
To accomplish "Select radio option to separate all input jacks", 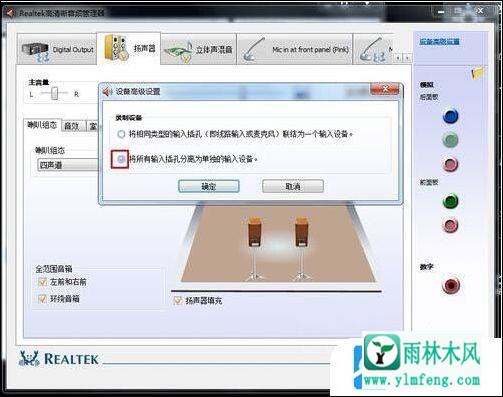I will tap(122, 159).
